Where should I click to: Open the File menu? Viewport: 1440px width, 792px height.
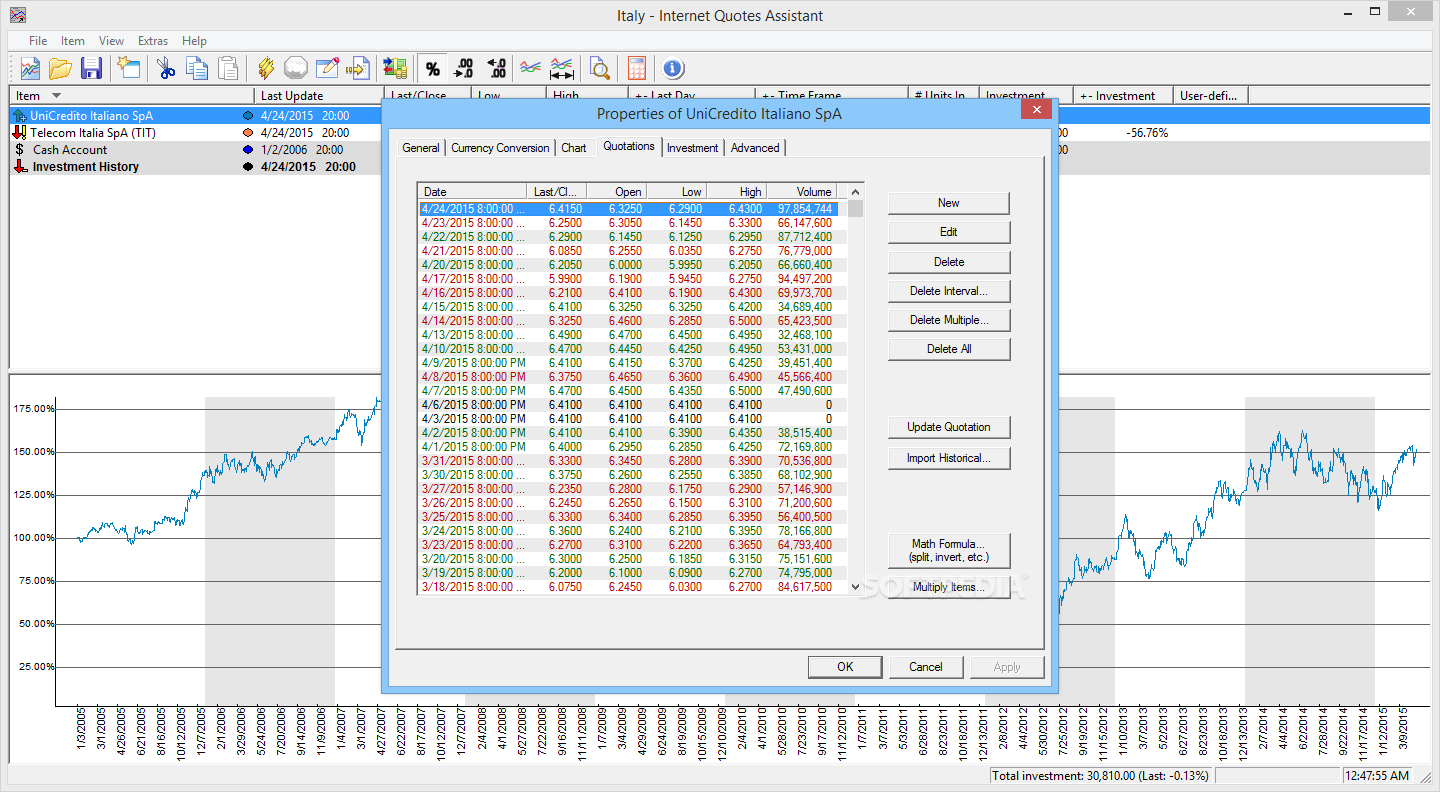pyautogui.click(x=38, y=41)
